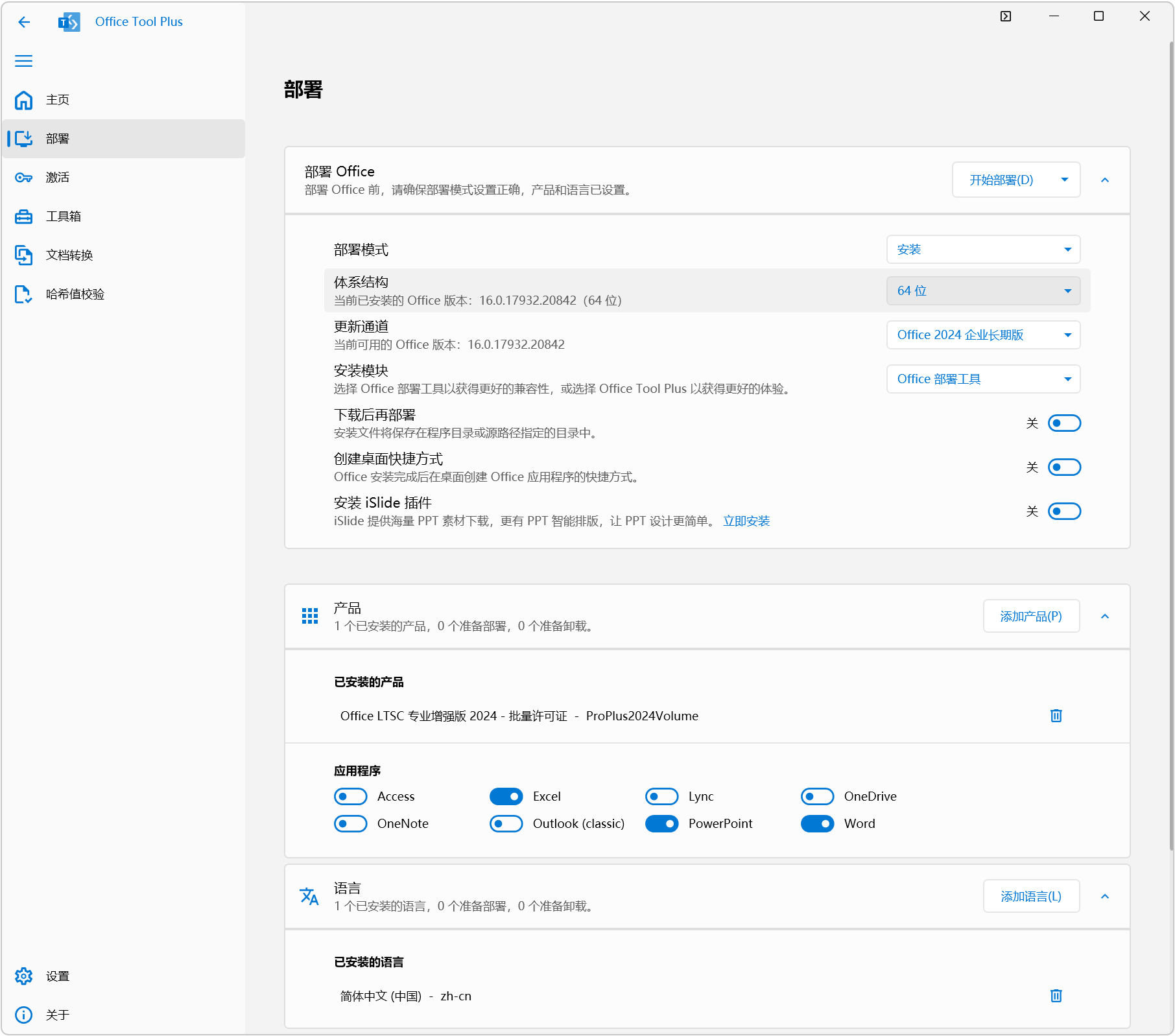Open the 主页 navigation item
1175x1036 pixels.
[123, 100]
